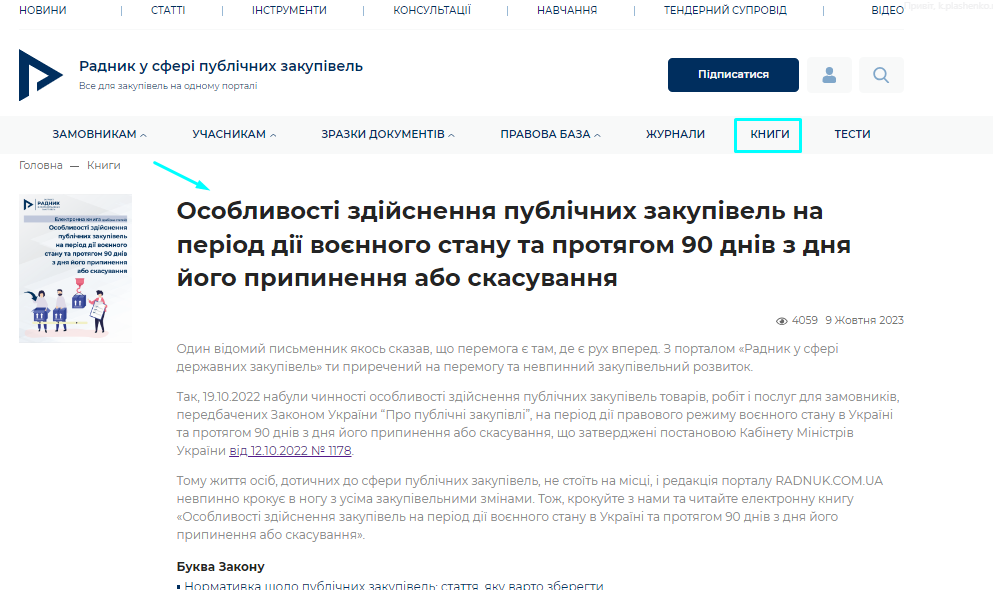Click the Головна breadcrumb link
The image size is (993, 590).
point(40,165)
